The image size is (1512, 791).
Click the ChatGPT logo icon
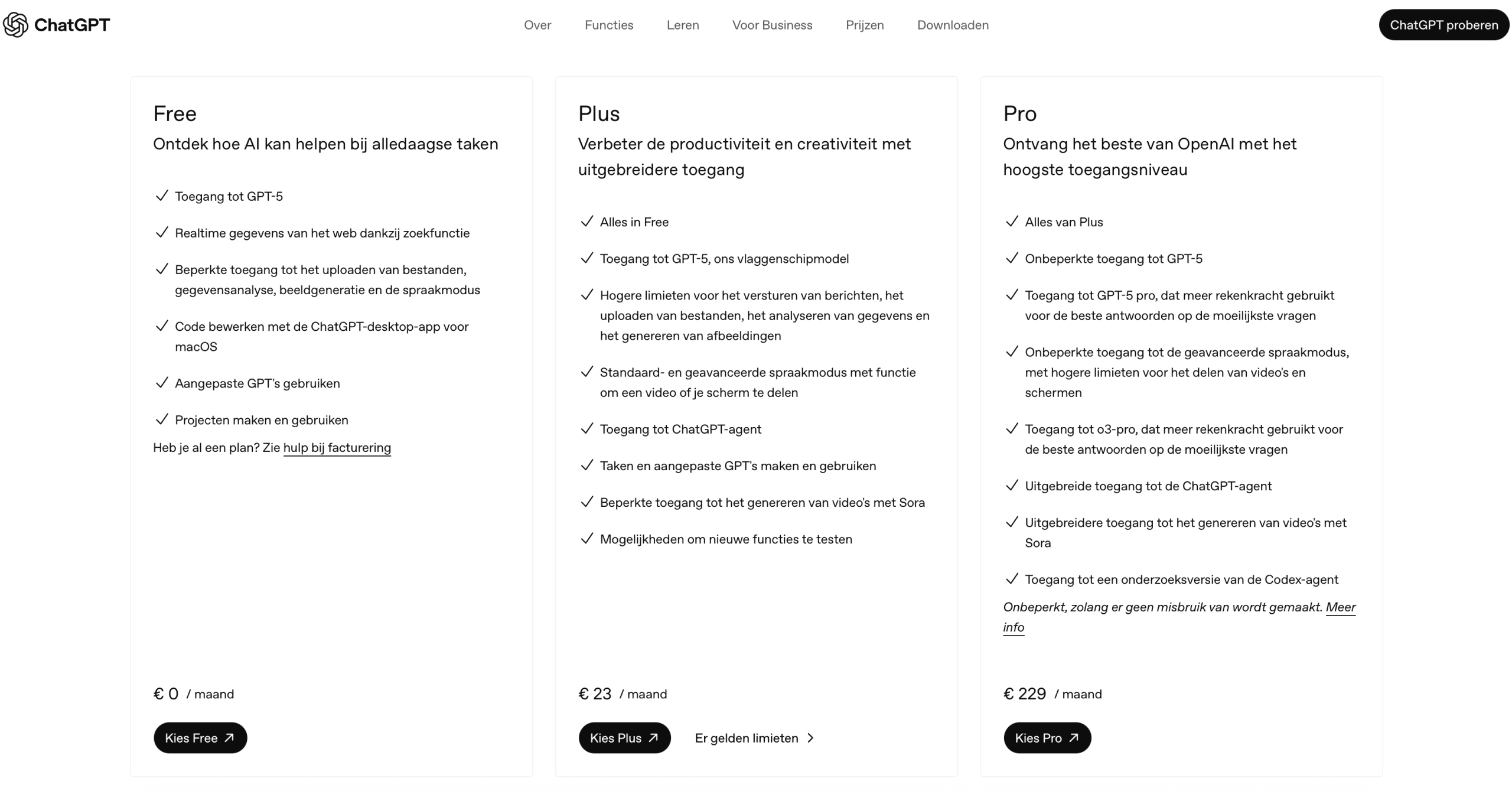(x=16, y=25)
